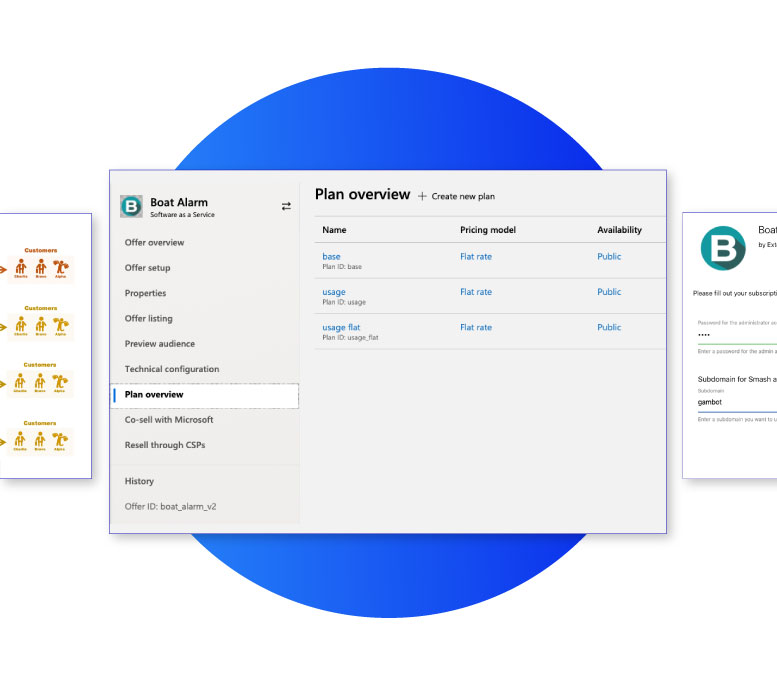Image resolution: width=777 pixels, height=685 pixels.
Task: Open the base plan link
Action: [x=332, y=256]
